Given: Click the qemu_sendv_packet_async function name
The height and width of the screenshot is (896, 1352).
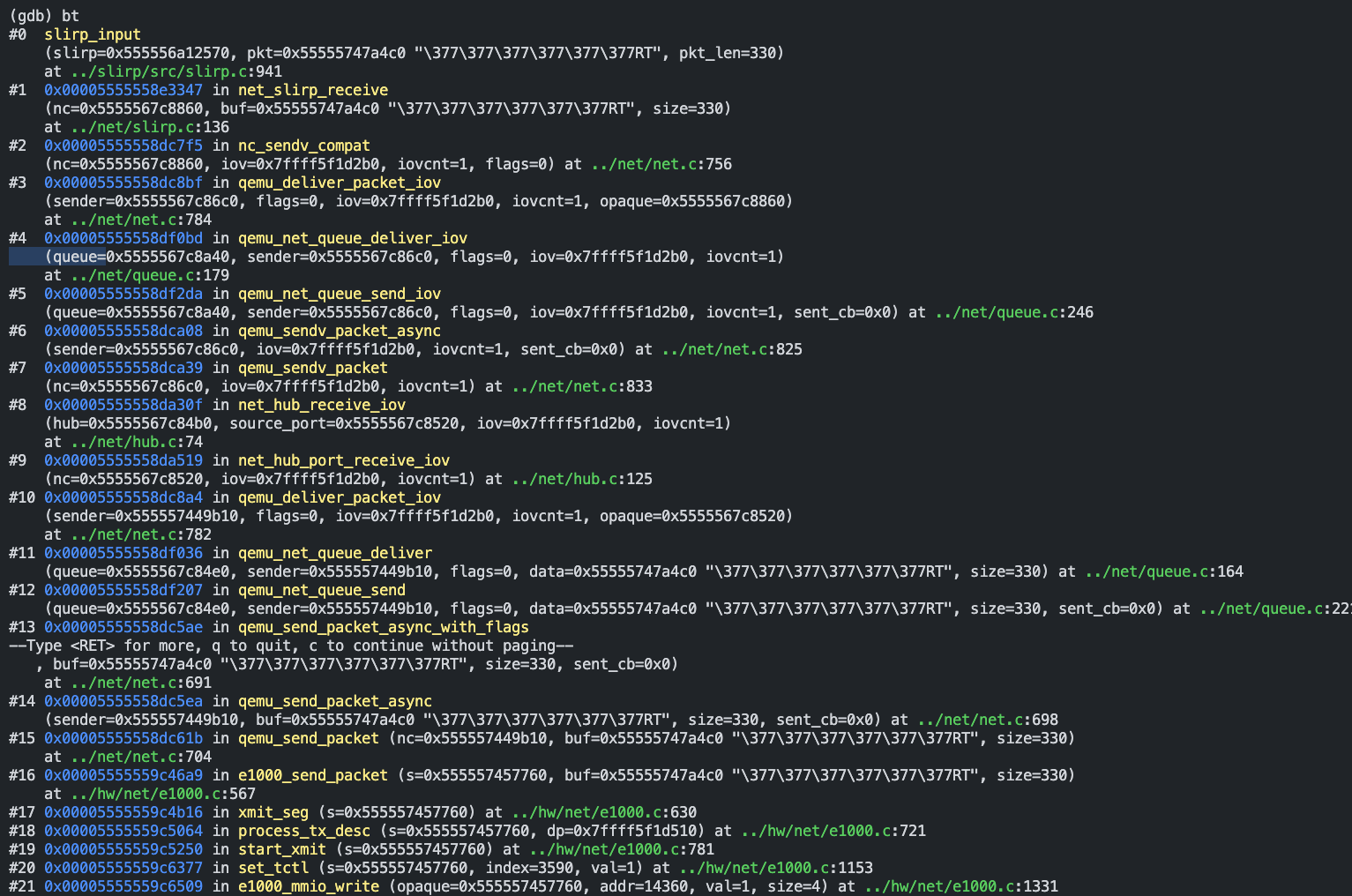Looking at the screenshot, I should coord(340,331).
